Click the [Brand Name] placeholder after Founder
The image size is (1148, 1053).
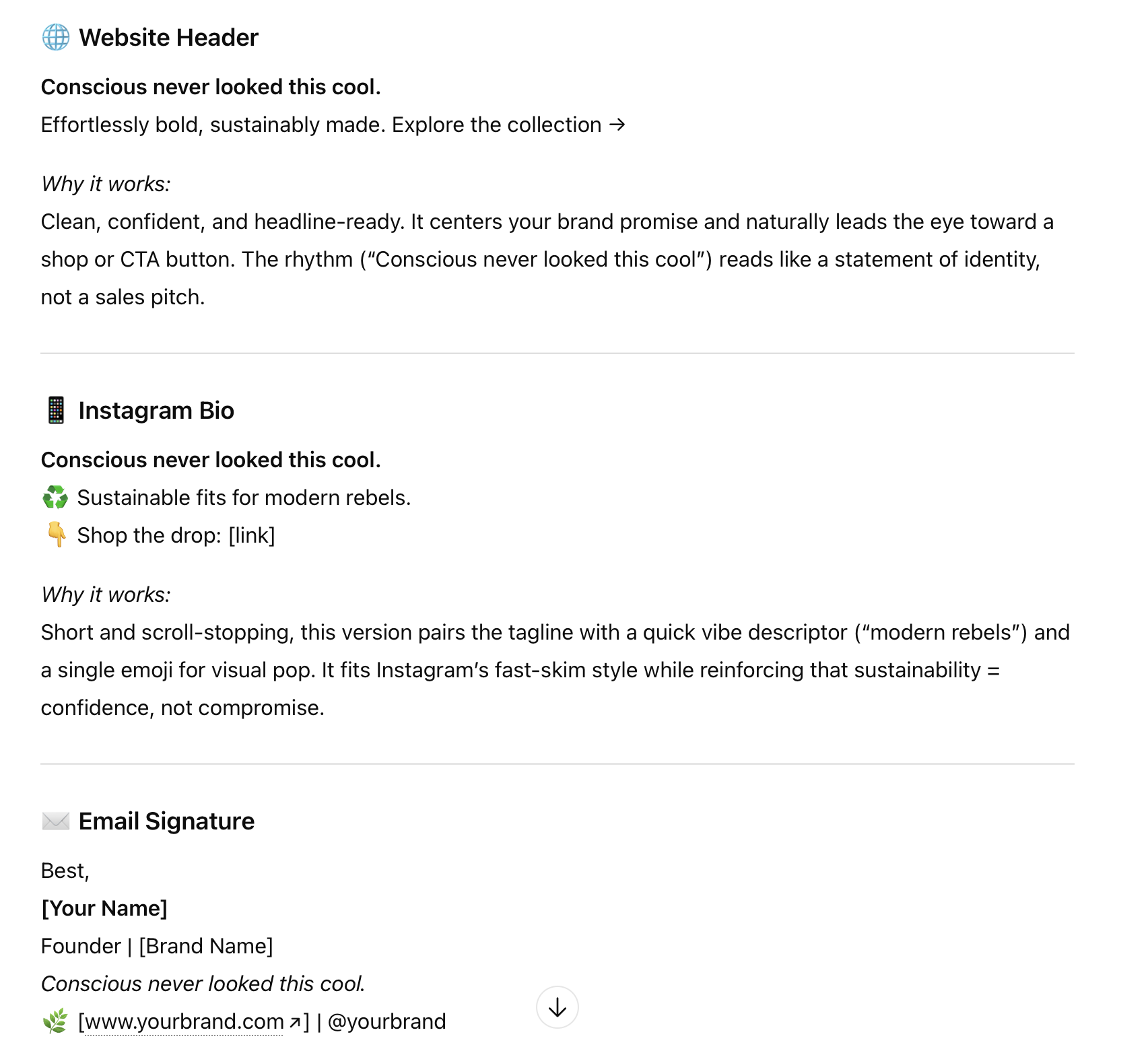click(x=206, y=946)
